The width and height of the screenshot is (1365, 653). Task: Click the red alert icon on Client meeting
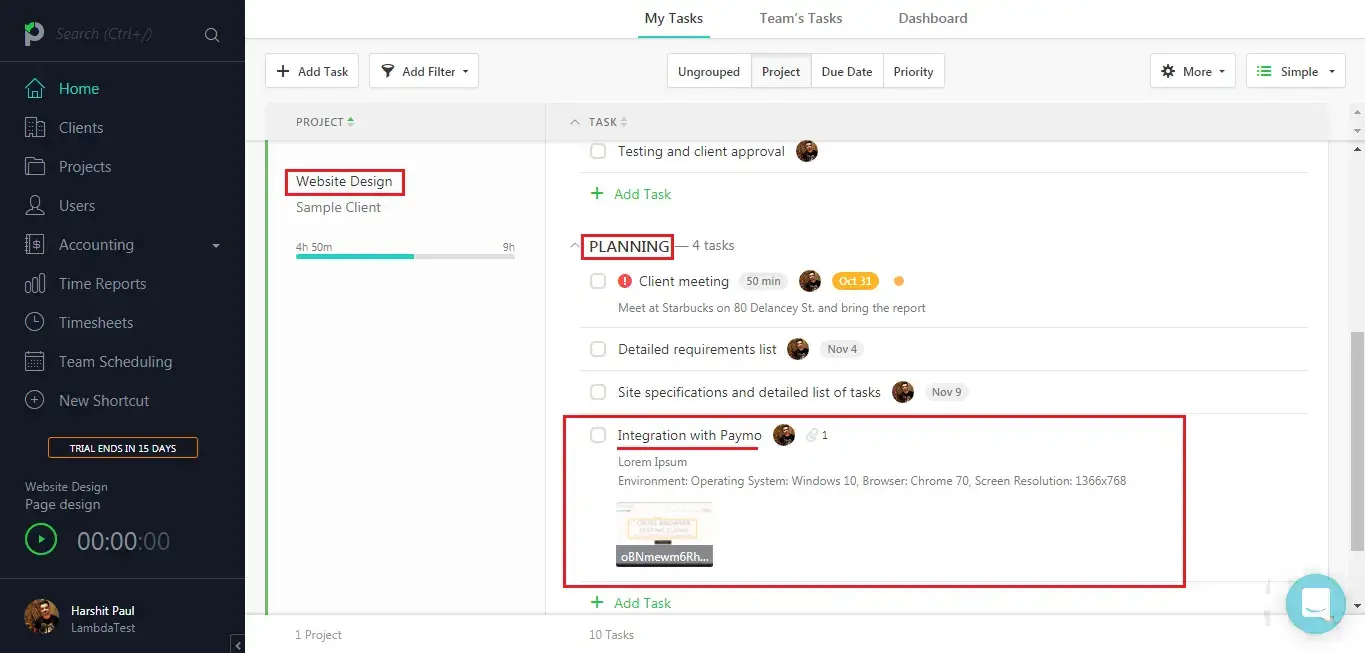[625, 281]
